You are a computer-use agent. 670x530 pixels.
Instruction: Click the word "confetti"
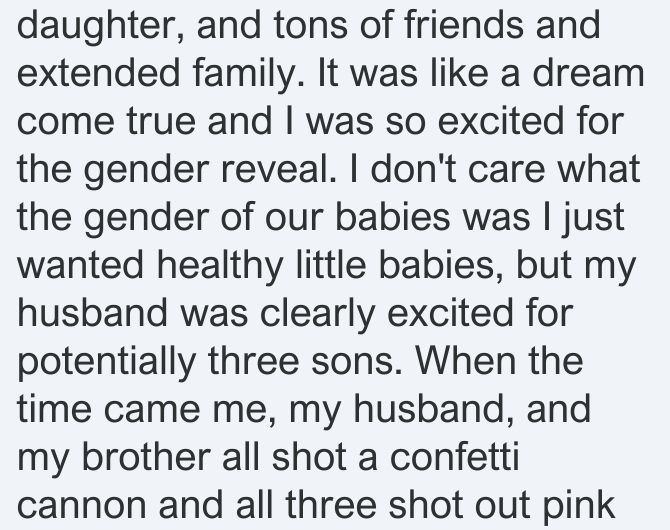tap(454, 456)
